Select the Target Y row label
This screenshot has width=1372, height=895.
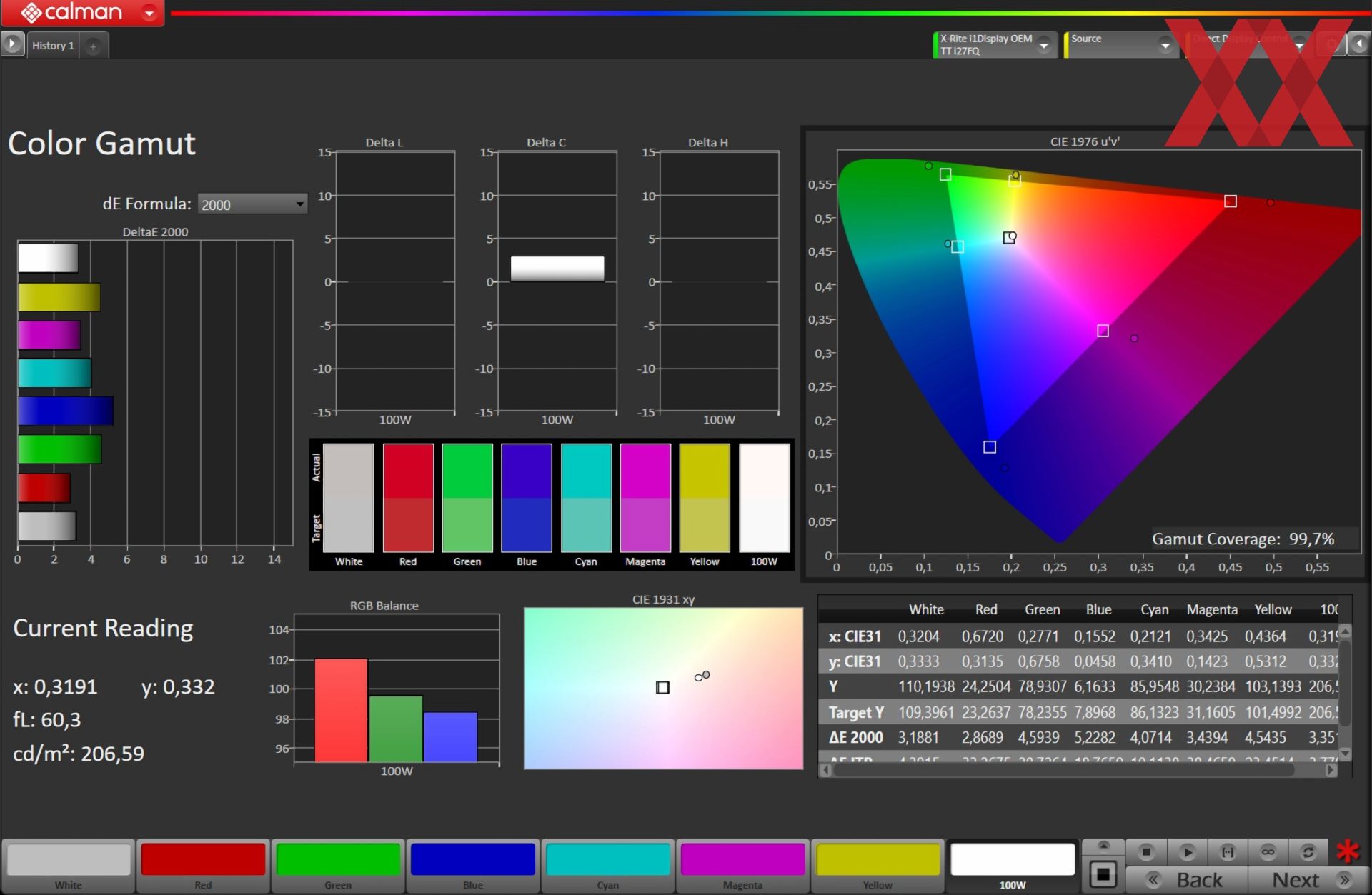coord(856,712)
